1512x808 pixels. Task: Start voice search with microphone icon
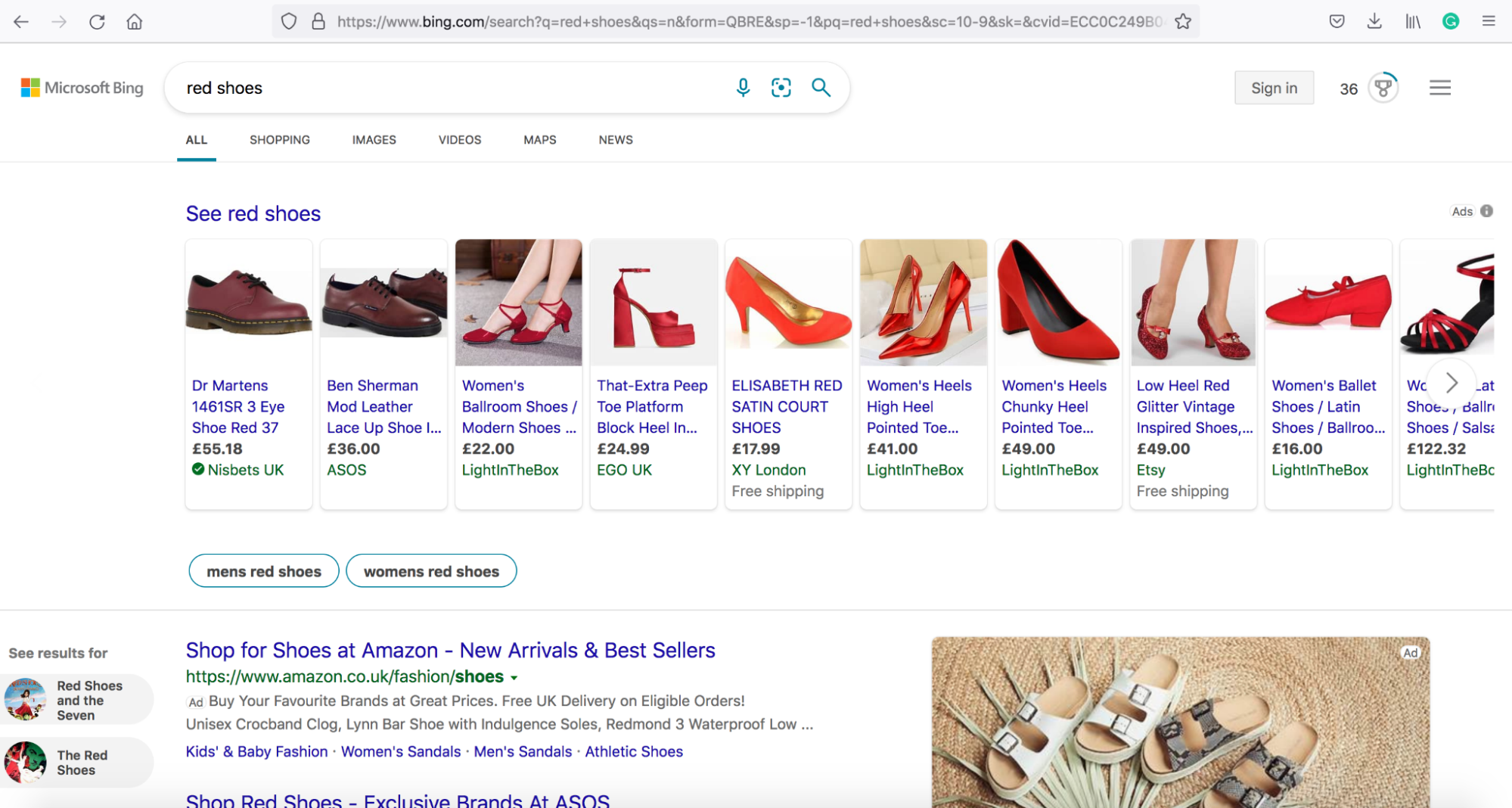[x=743, y=88]
